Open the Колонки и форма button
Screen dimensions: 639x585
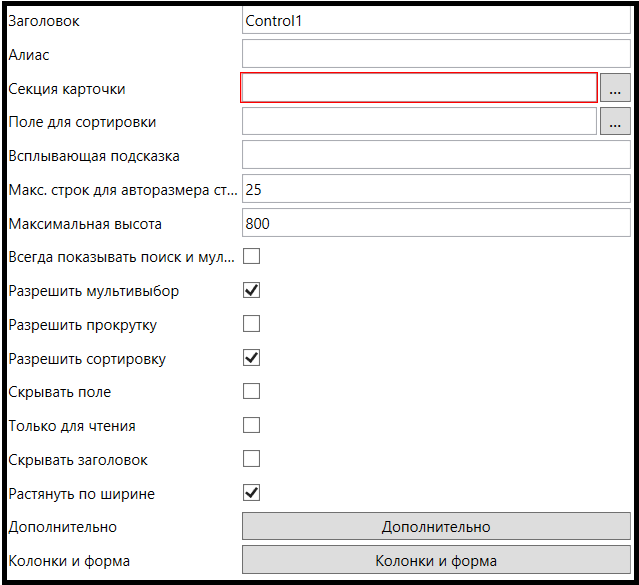436,560
